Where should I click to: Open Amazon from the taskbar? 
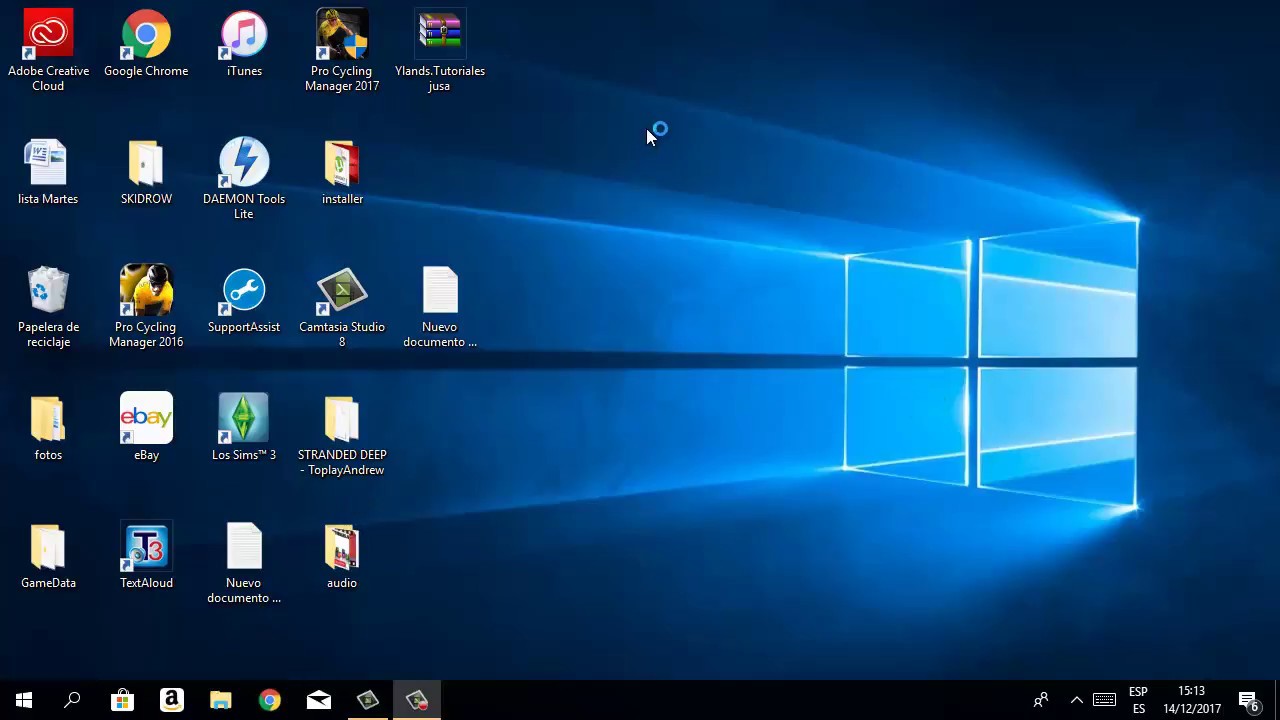(172, 700)
